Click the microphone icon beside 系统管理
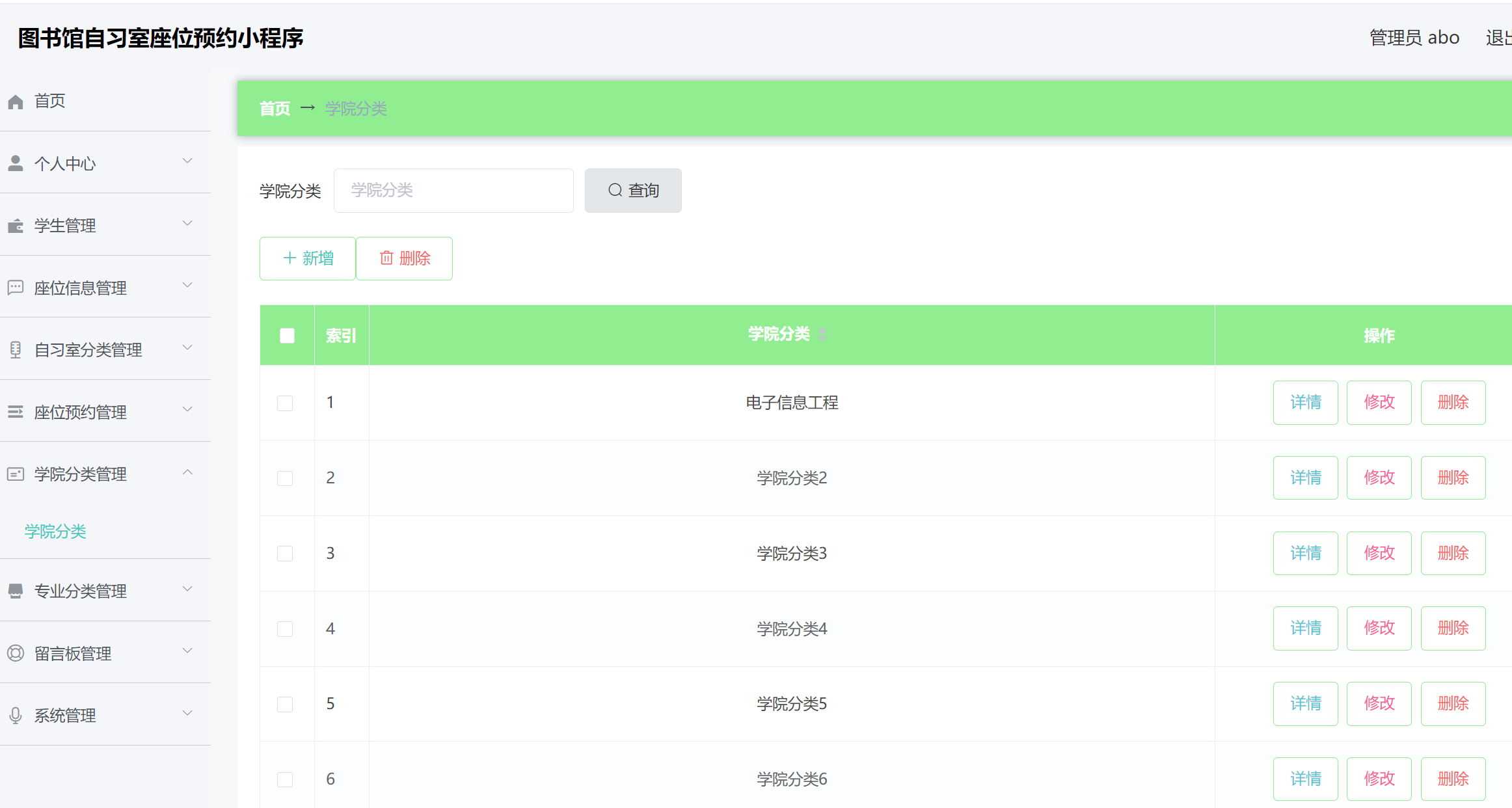 coord(16,716)
